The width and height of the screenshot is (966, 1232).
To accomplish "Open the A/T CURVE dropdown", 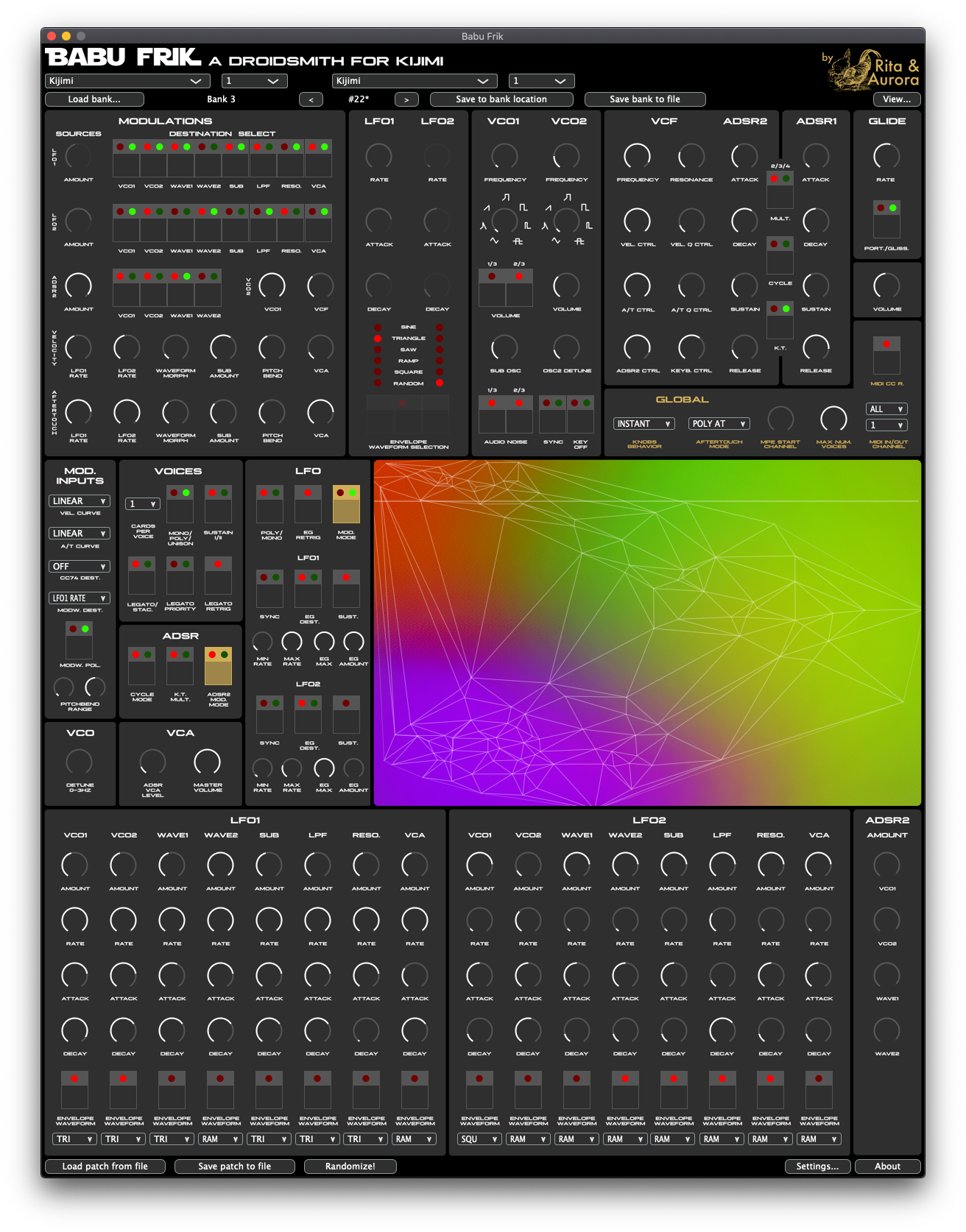I will click(80, 534).
